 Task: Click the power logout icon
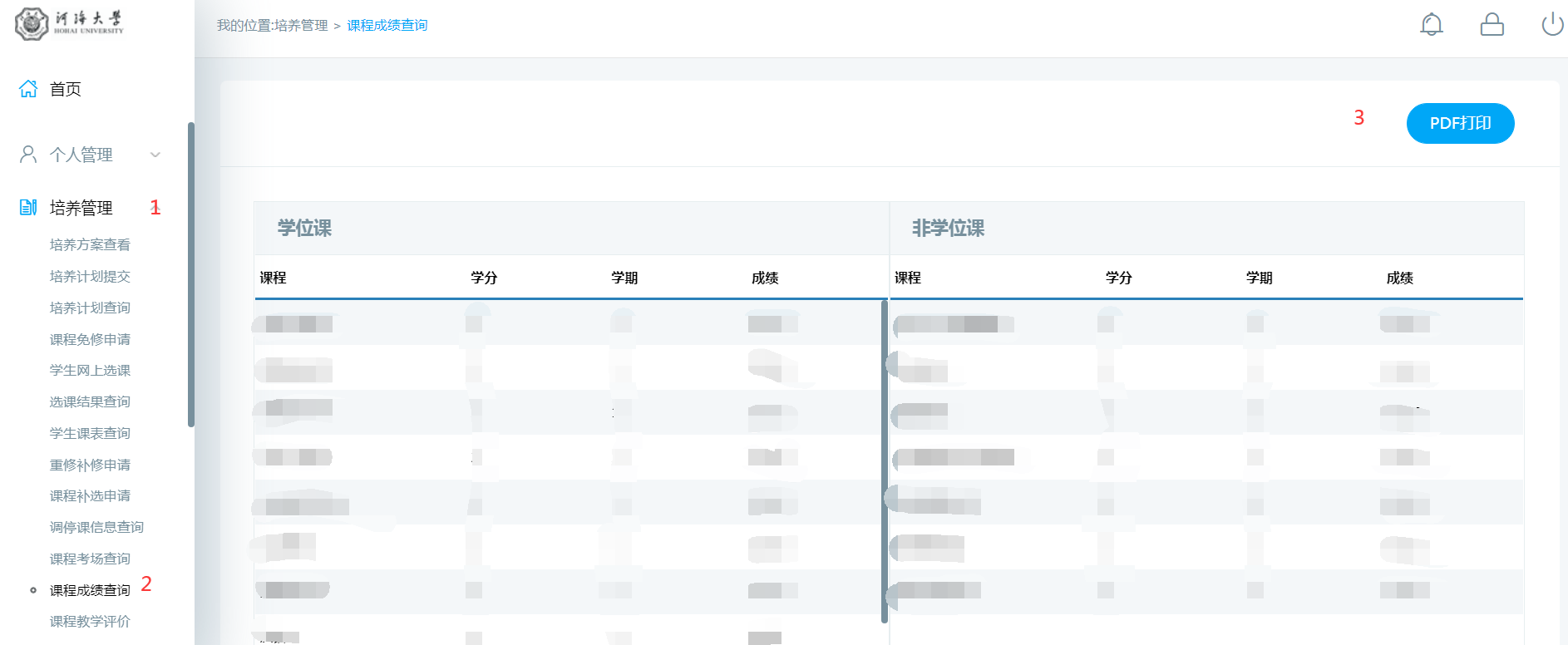pos(1551,25)
